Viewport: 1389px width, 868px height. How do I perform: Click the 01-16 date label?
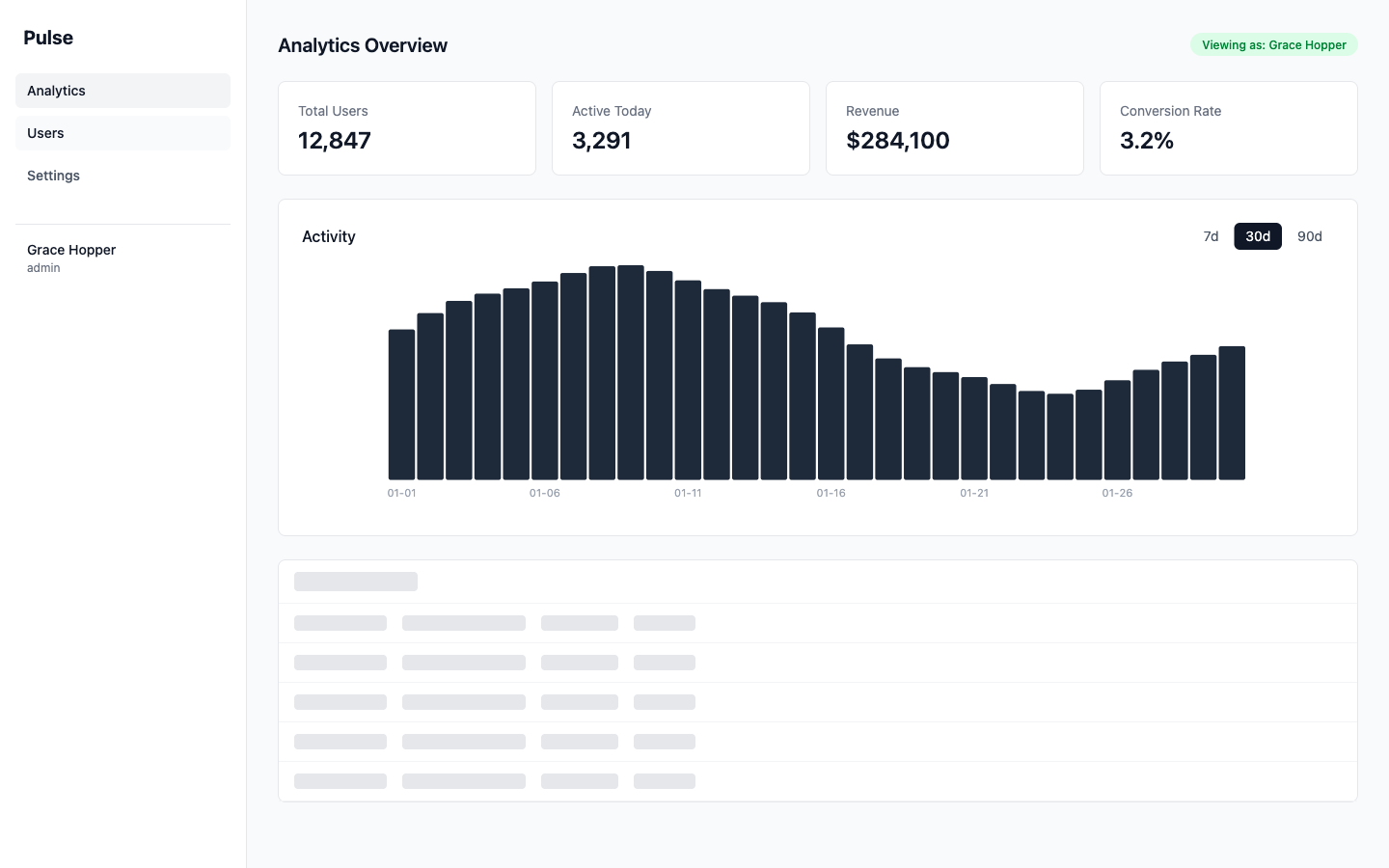831,493
